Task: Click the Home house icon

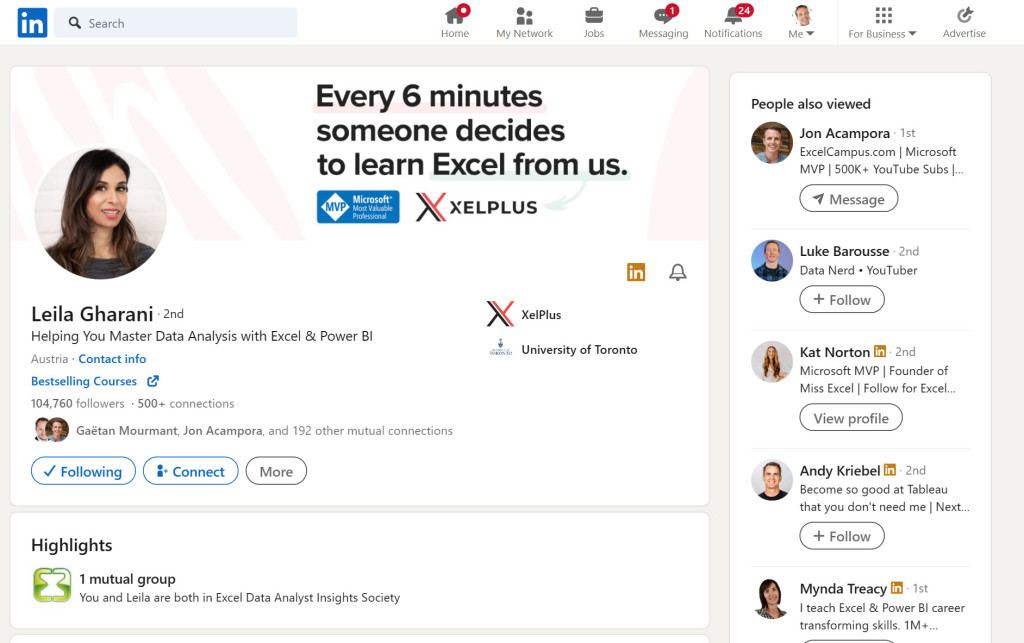Action: click(x=454, y=16)
